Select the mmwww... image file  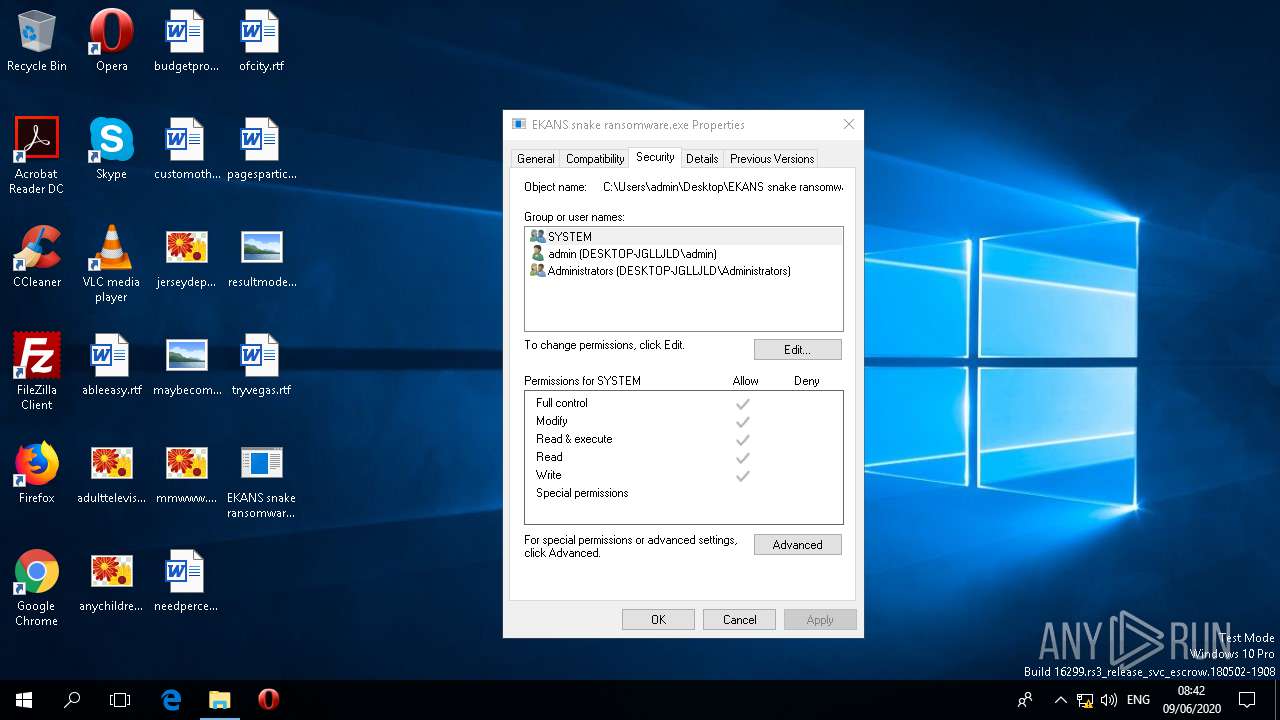[x=186, y=473]
